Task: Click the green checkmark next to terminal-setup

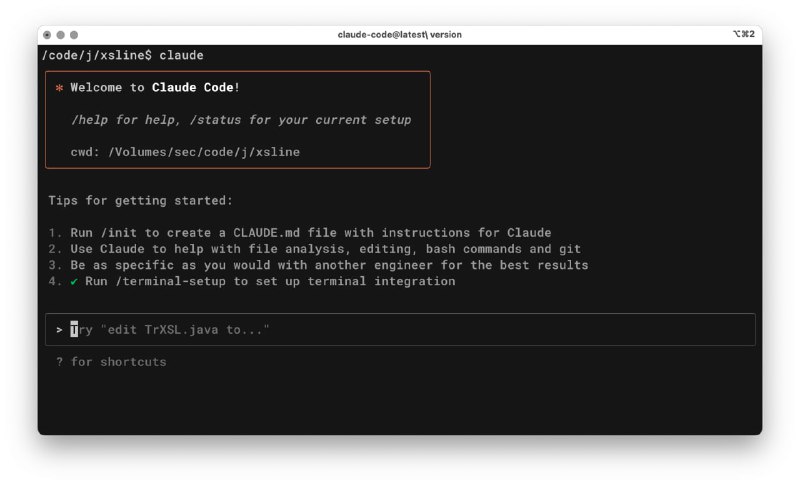Action: pos(74,282)
